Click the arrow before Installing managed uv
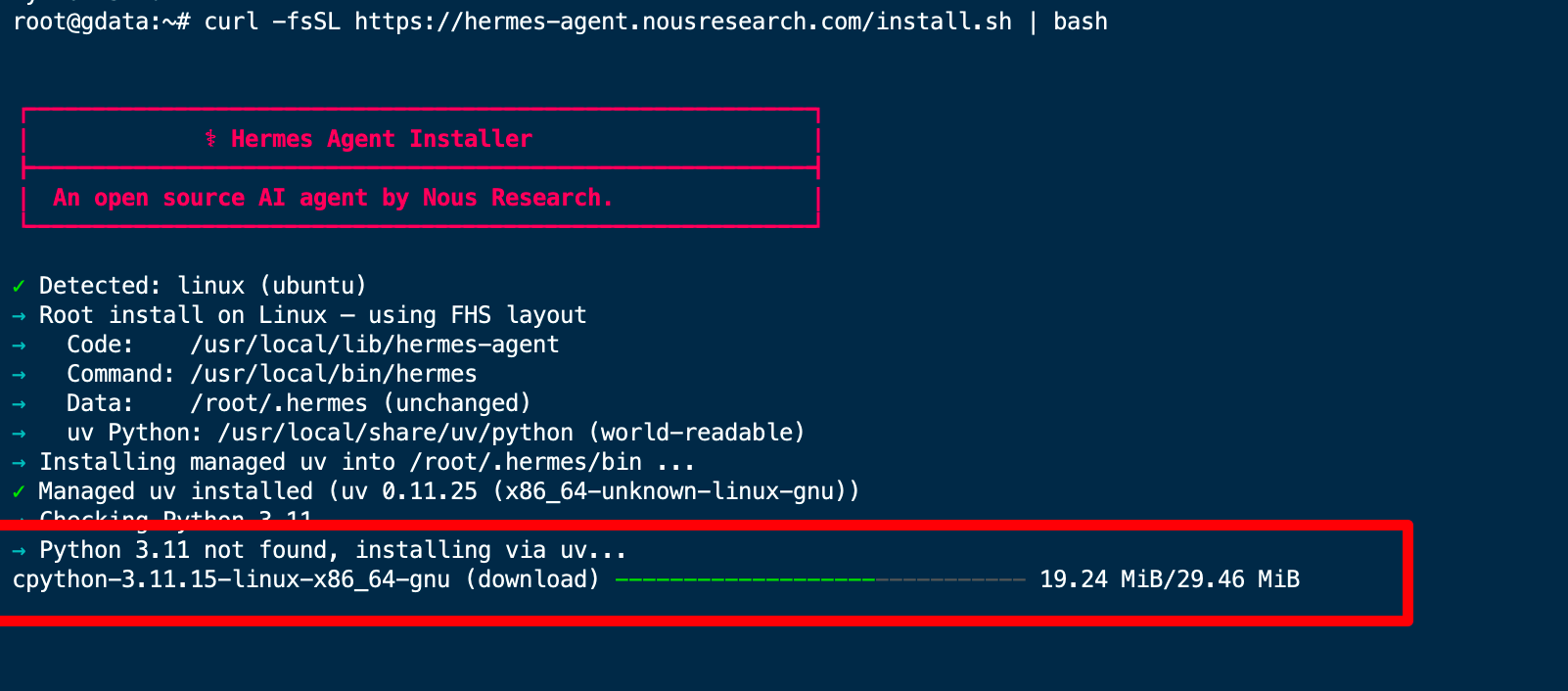The height and width of the screenshot is (691, 1568). 19,462
